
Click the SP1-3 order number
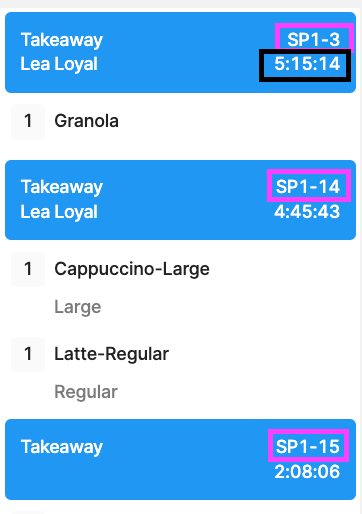pos(313,40)
